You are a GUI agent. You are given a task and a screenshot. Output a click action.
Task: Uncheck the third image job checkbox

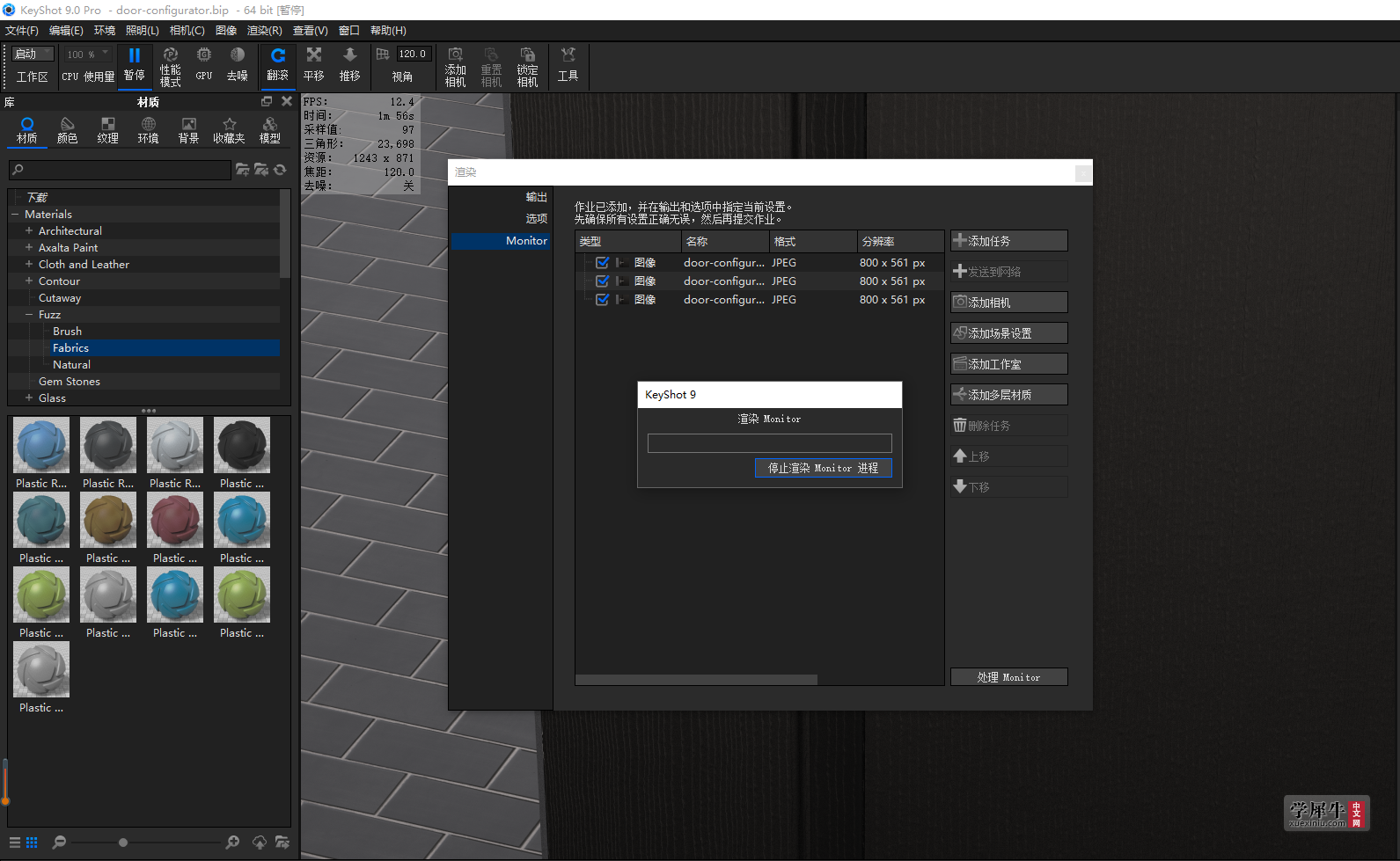(x=603, y=300)
